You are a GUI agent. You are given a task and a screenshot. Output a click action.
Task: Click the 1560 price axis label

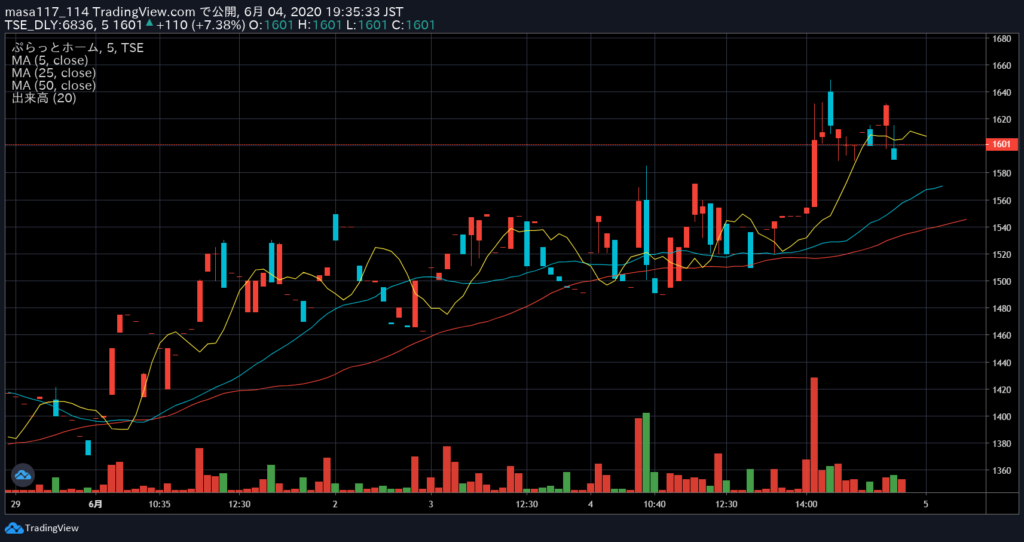coord(1002,201)
